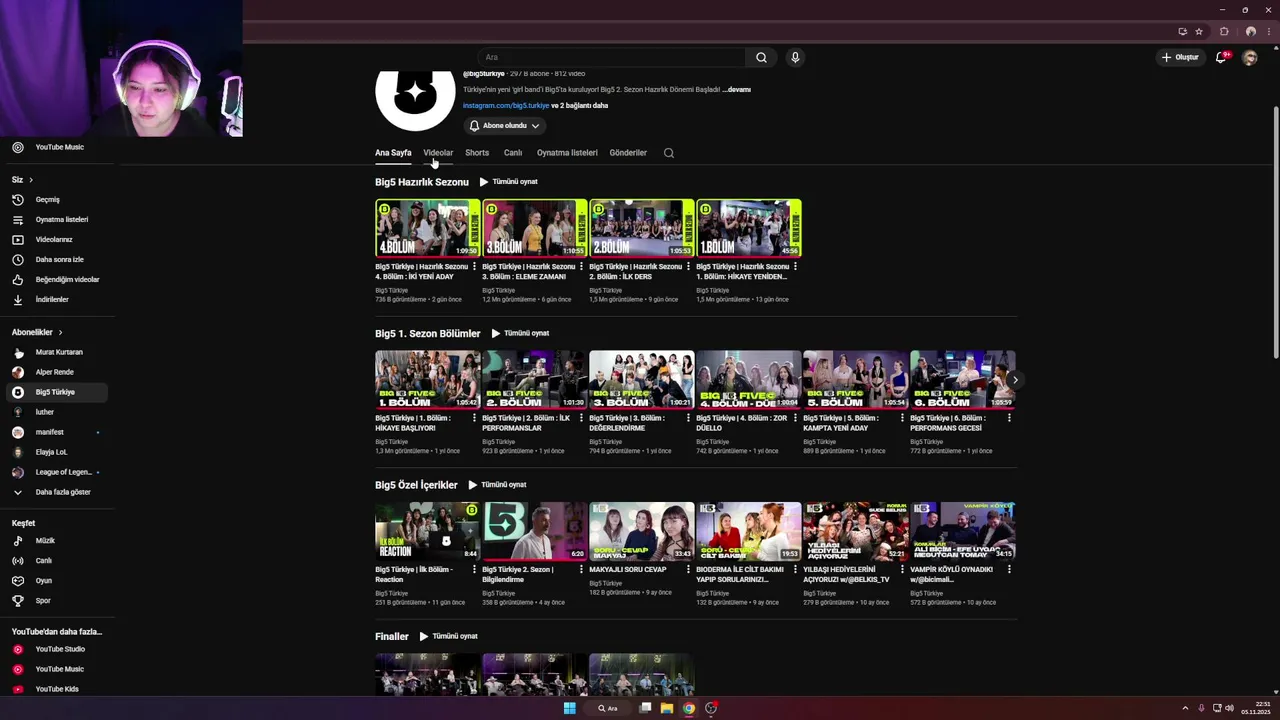This screenshot has height=720, width=1280.
Task: Switch to Ana Sayfa tab
Action: (x=393, y=153)
